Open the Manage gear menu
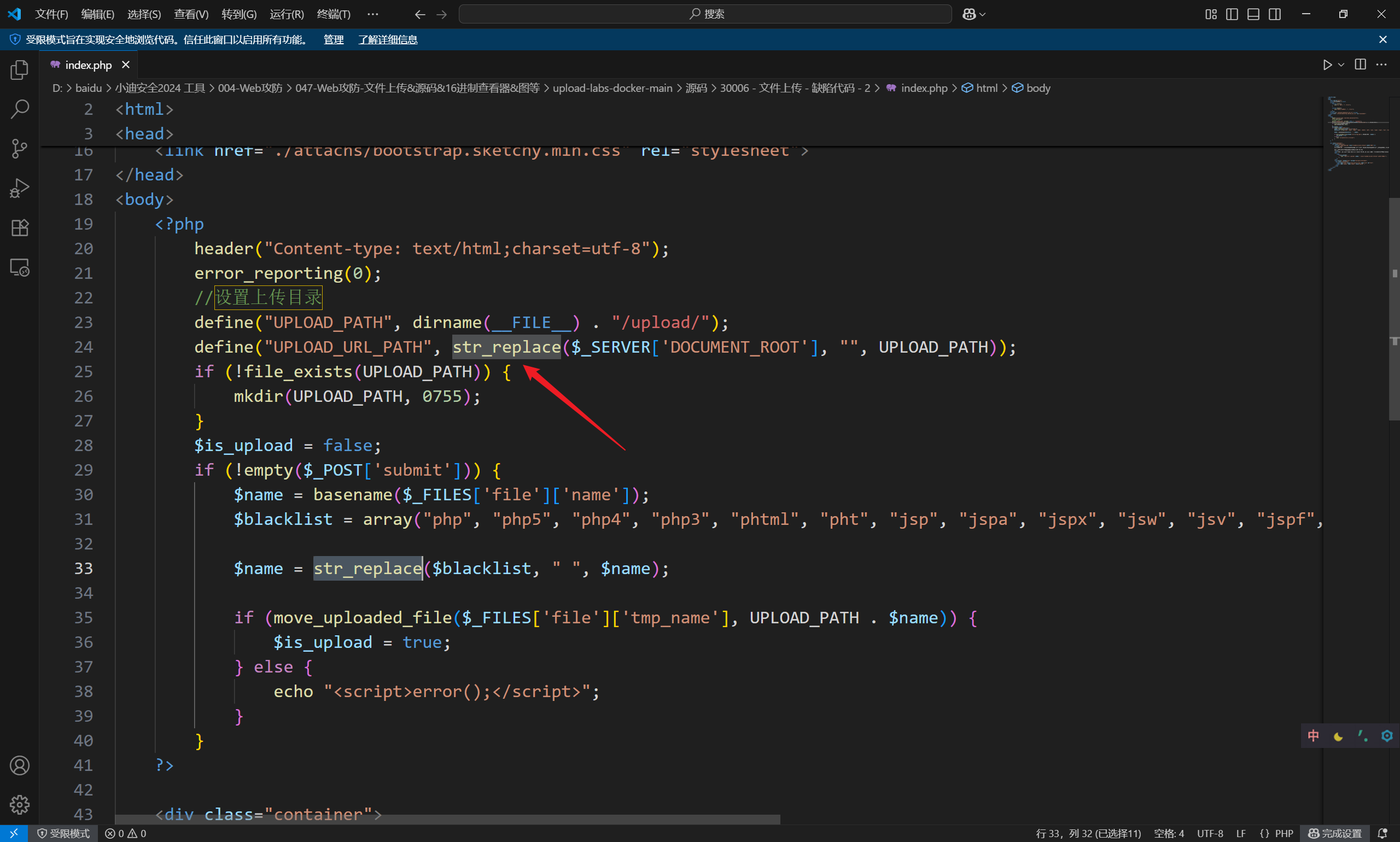The image size is (1400, 842). 19,805
